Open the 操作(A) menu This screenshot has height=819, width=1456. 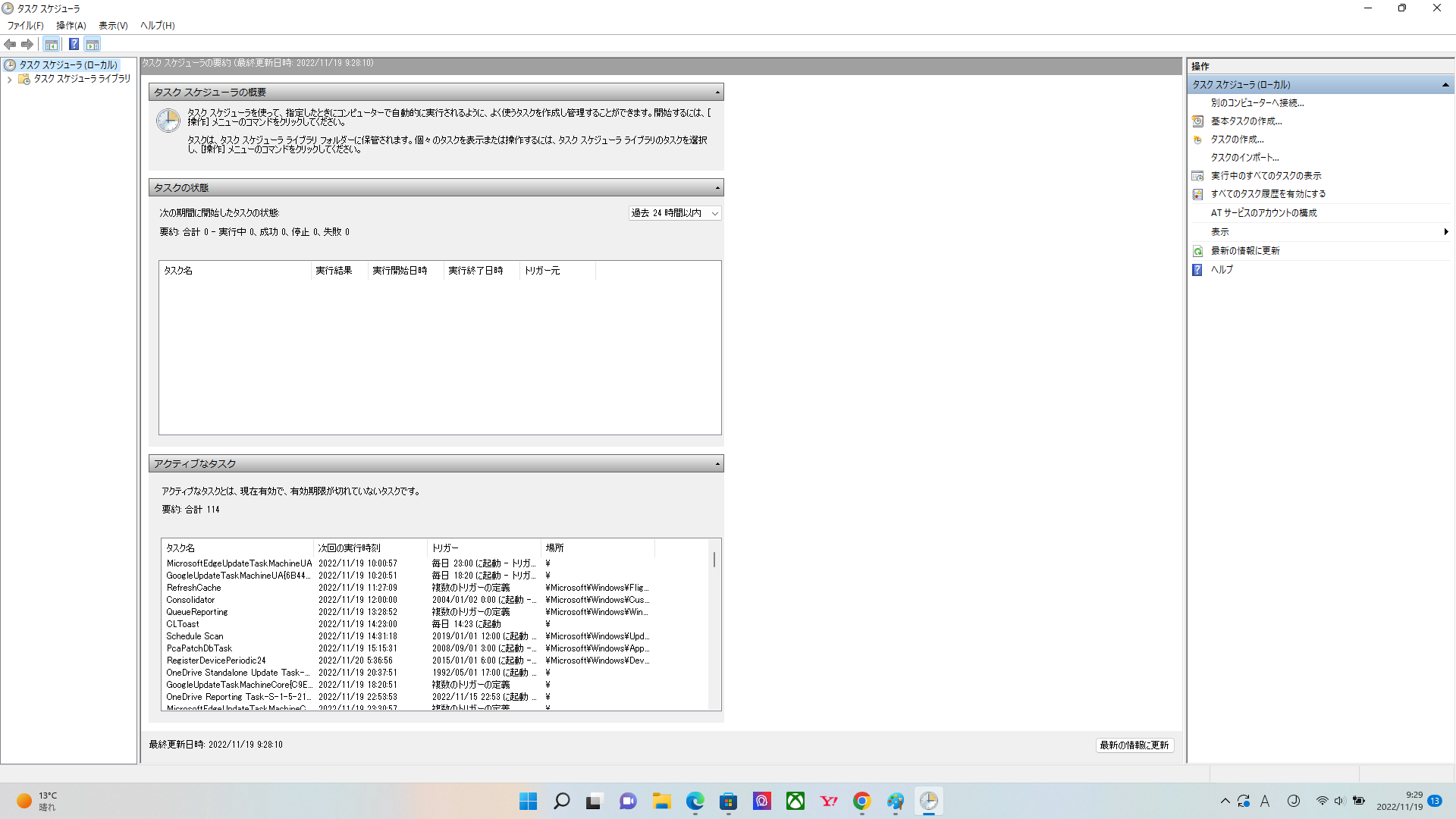point(71,25)
